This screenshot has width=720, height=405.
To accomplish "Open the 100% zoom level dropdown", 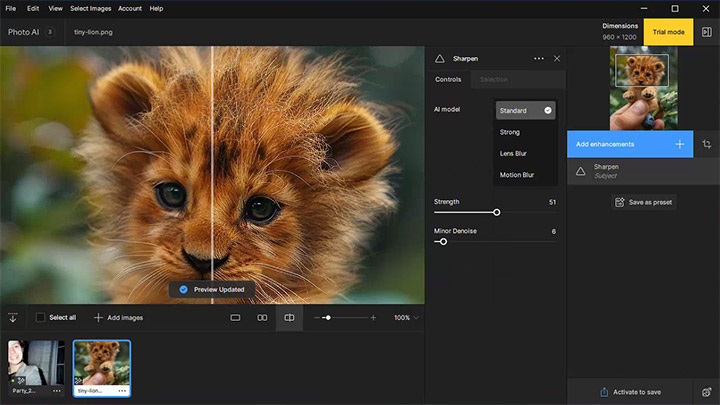I will tap(406, 317).
